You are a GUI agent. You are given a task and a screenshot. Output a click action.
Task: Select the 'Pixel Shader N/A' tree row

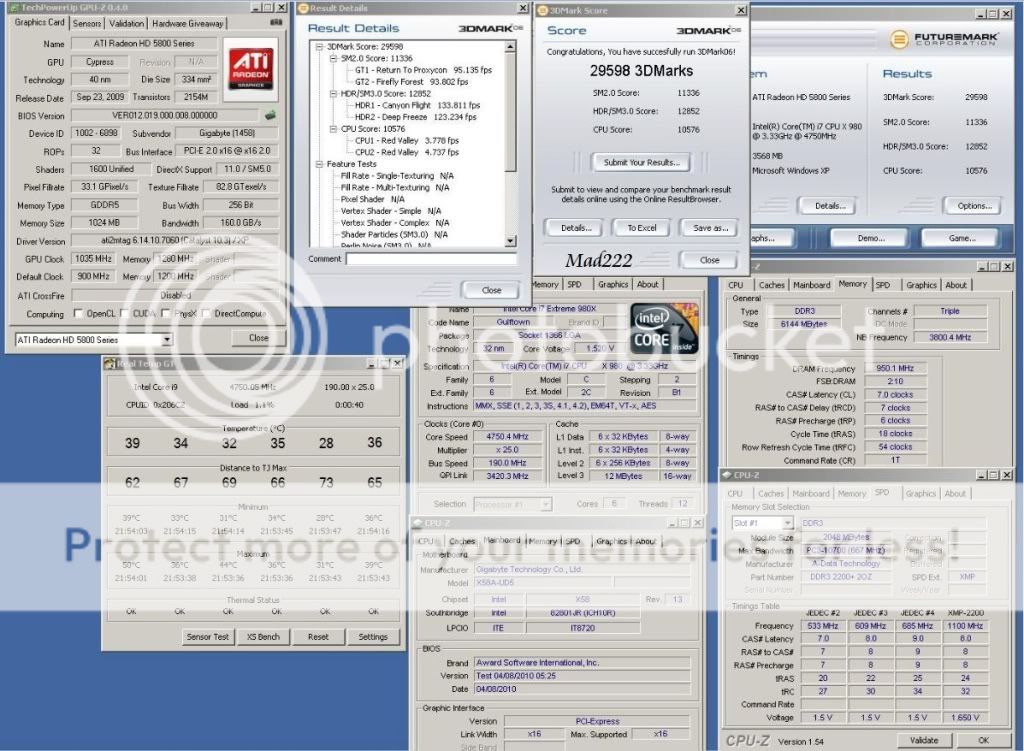[x=372, y=200]
